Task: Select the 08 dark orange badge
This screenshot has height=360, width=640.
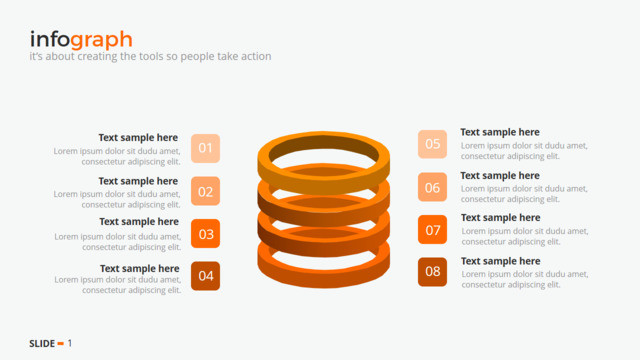Action: 432,272
